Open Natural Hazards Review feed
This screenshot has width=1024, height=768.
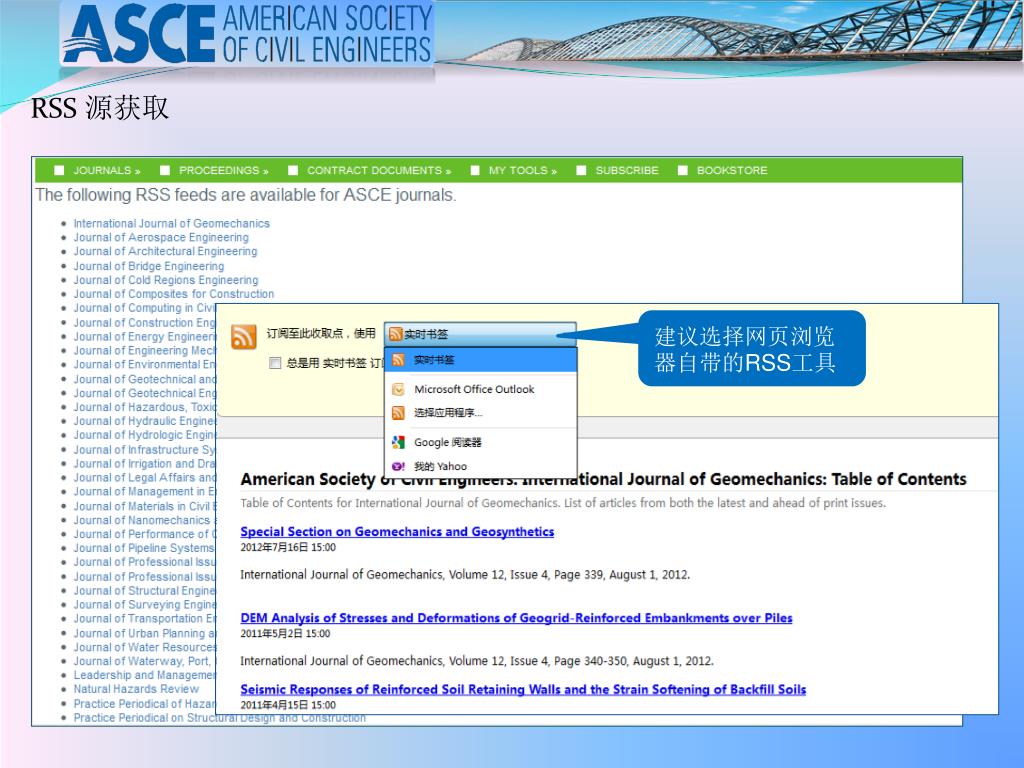point(136,689)
